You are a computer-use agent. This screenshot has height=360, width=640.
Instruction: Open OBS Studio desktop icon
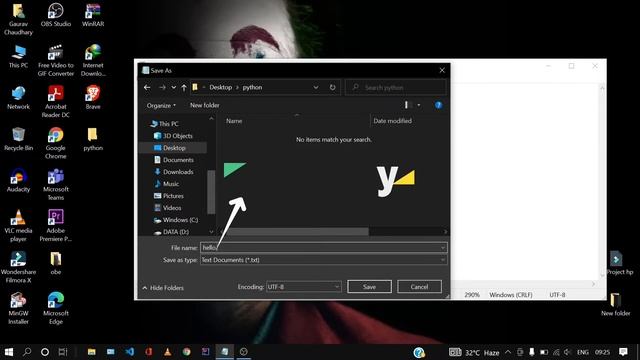coord(56,15)
